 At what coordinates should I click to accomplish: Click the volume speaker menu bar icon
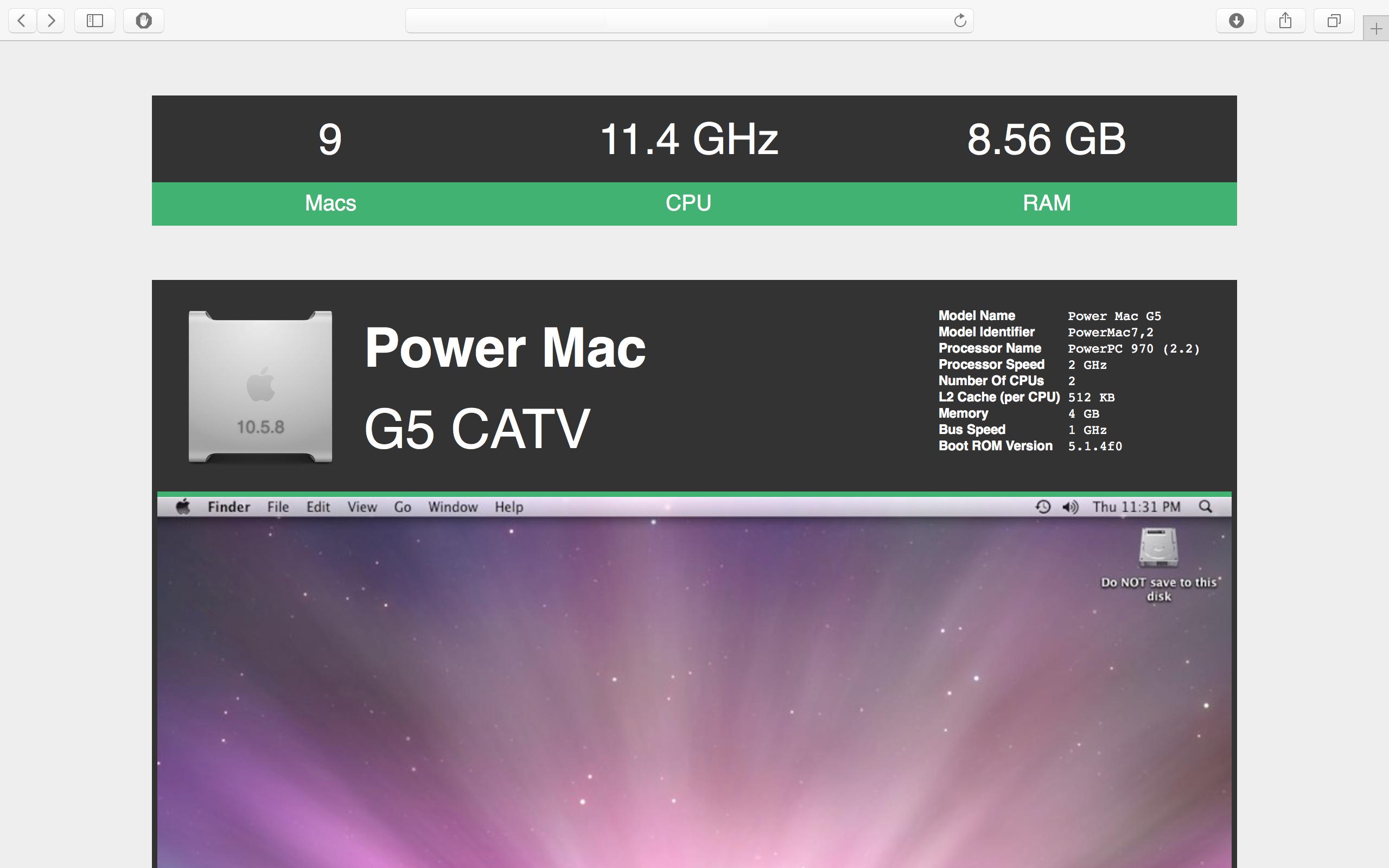click(x=1071, y=507)
